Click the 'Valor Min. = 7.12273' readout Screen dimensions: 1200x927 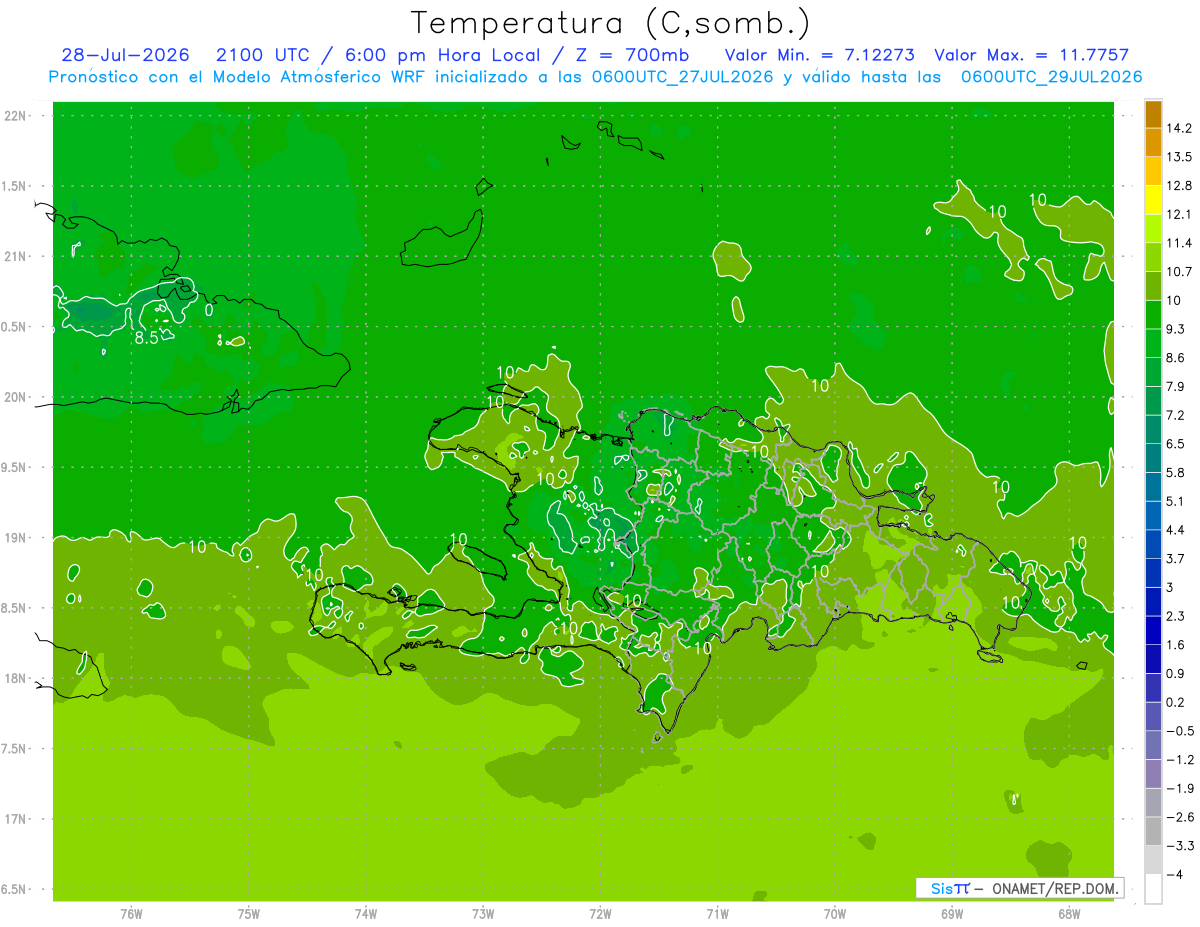[818, 55]
